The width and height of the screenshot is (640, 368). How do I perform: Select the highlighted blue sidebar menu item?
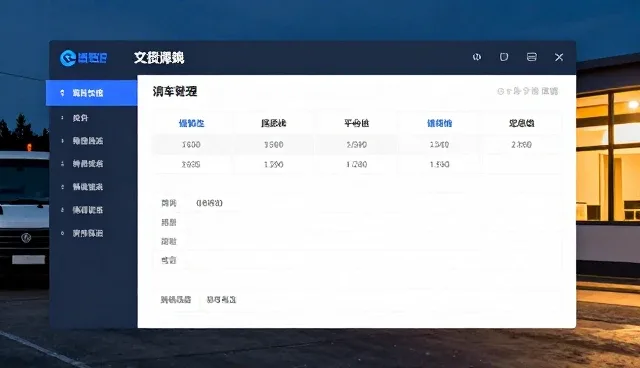[91, 93]
